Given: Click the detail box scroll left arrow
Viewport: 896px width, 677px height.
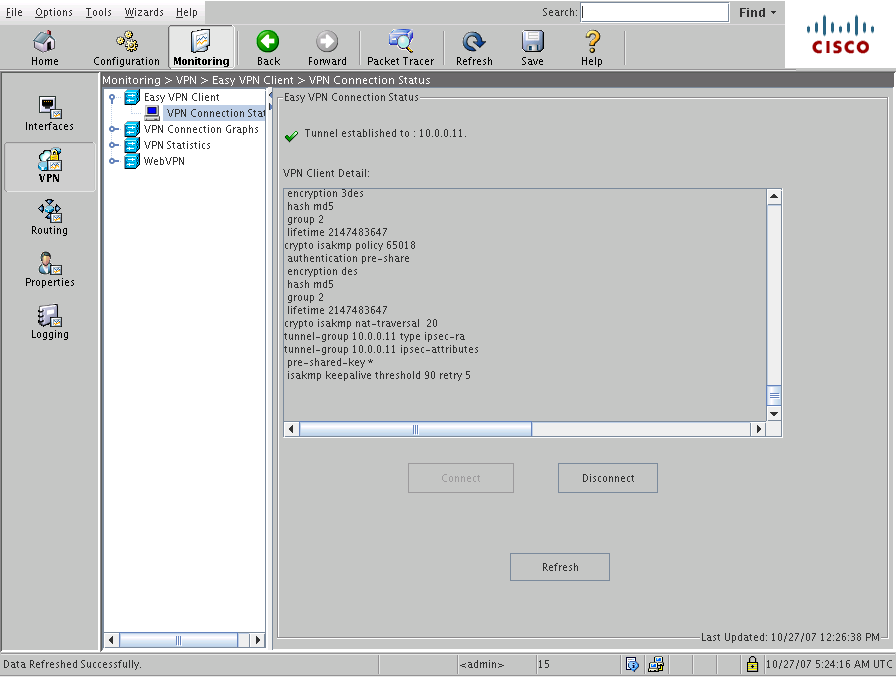Looking at the screenshot, I should pos(291,429).
